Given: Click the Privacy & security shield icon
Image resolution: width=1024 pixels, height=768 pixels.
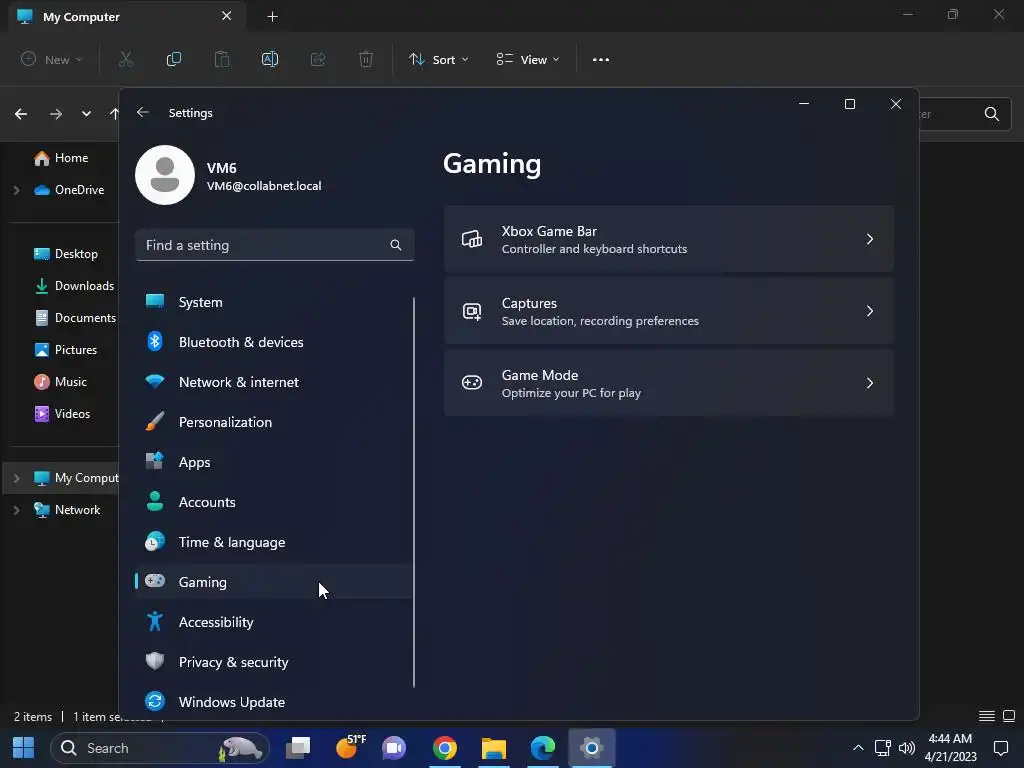Looking at the screenshot, I should point(155,661).
